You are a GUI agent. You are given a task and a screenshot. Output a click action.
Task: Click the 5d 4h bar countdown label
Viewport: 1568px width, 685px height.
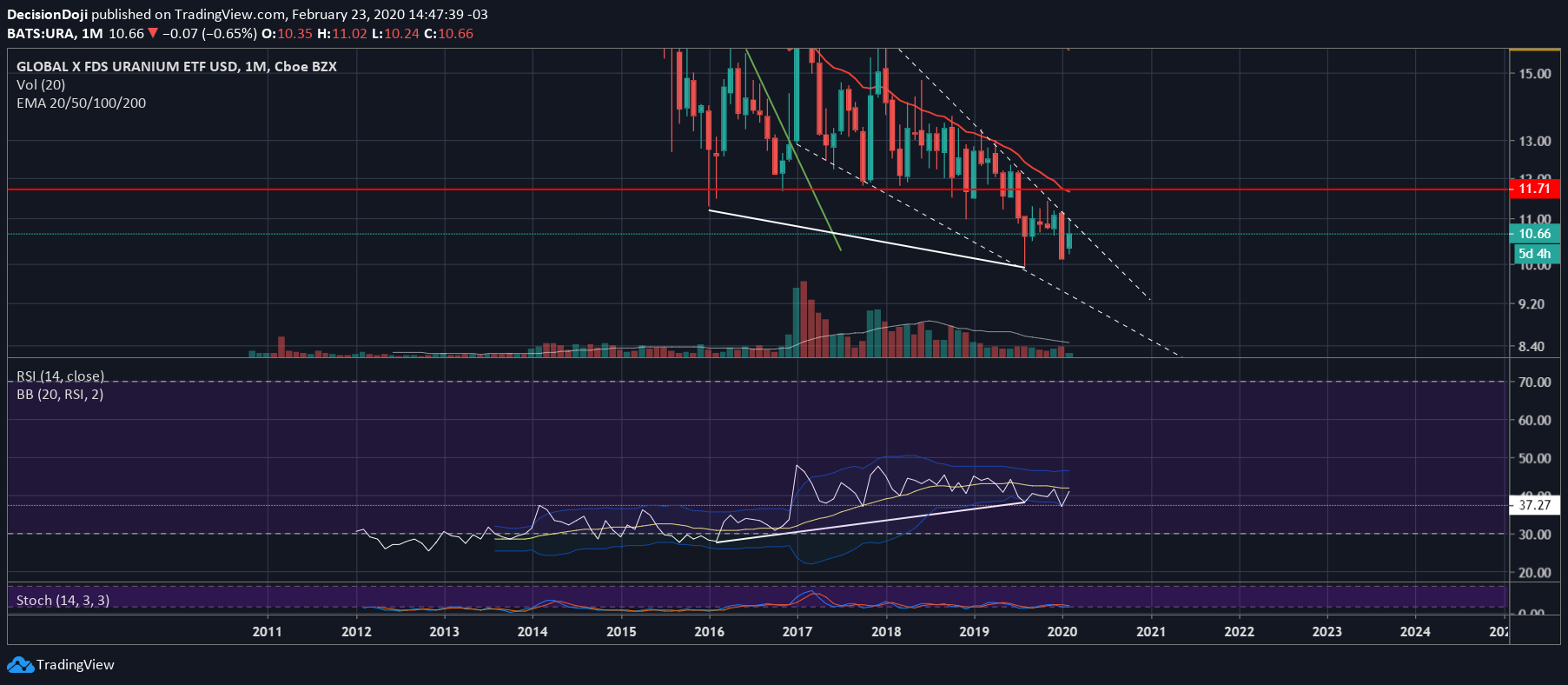[x=1535, y=254]
